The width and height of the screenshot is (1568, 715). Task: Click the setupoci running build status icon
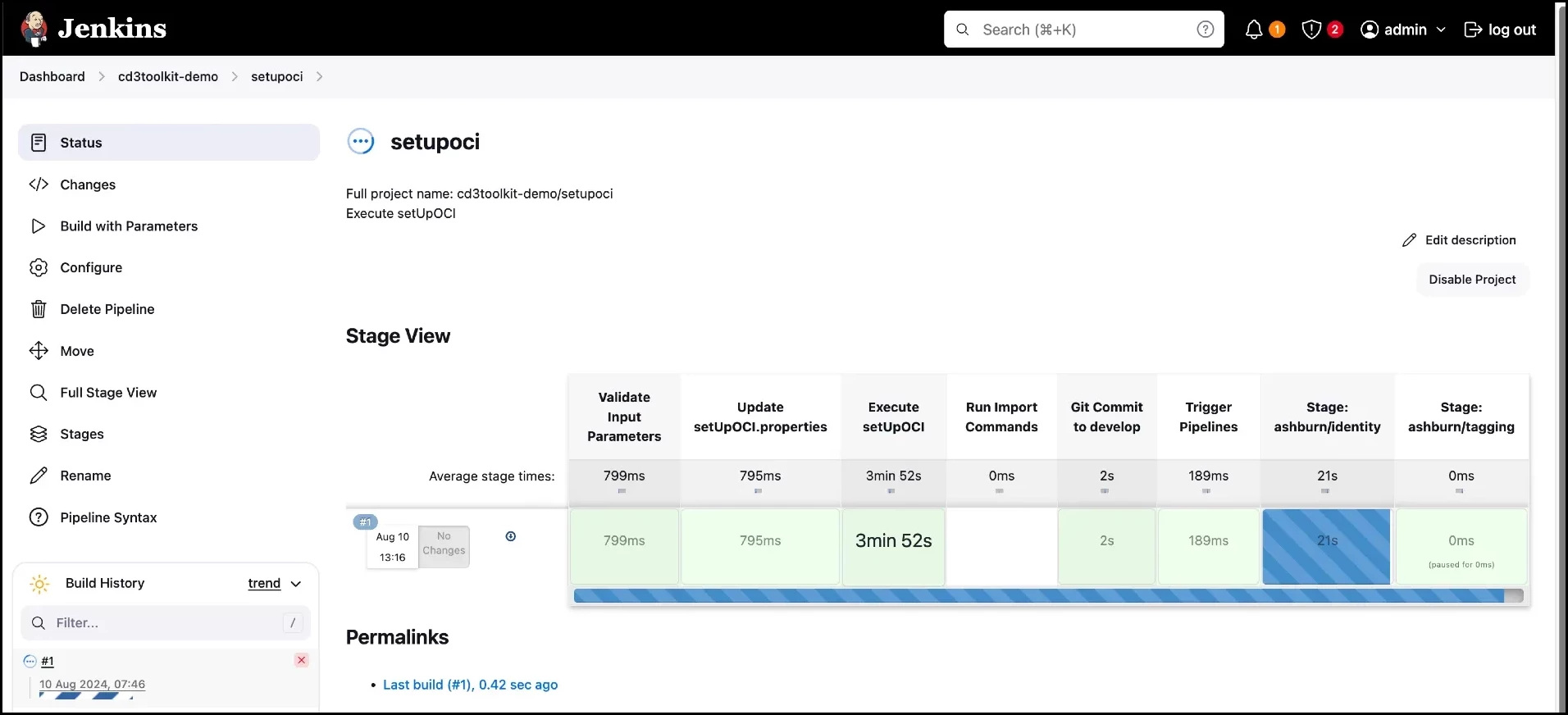tap(361, 142)
